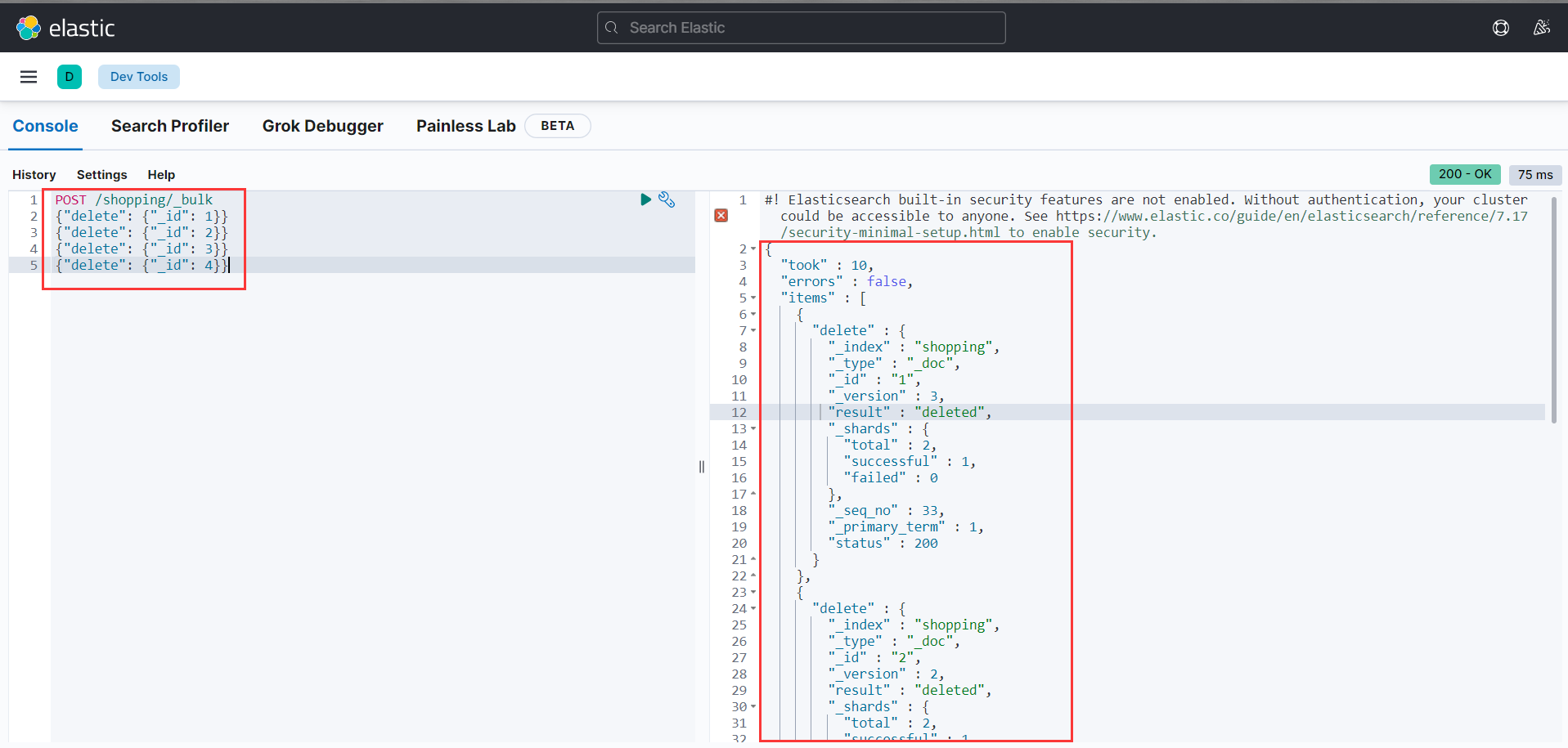The height and width of the screenshot is (748, 1568).
Task: Click the "successful" : 1 line 15
Action: [910, 461]
